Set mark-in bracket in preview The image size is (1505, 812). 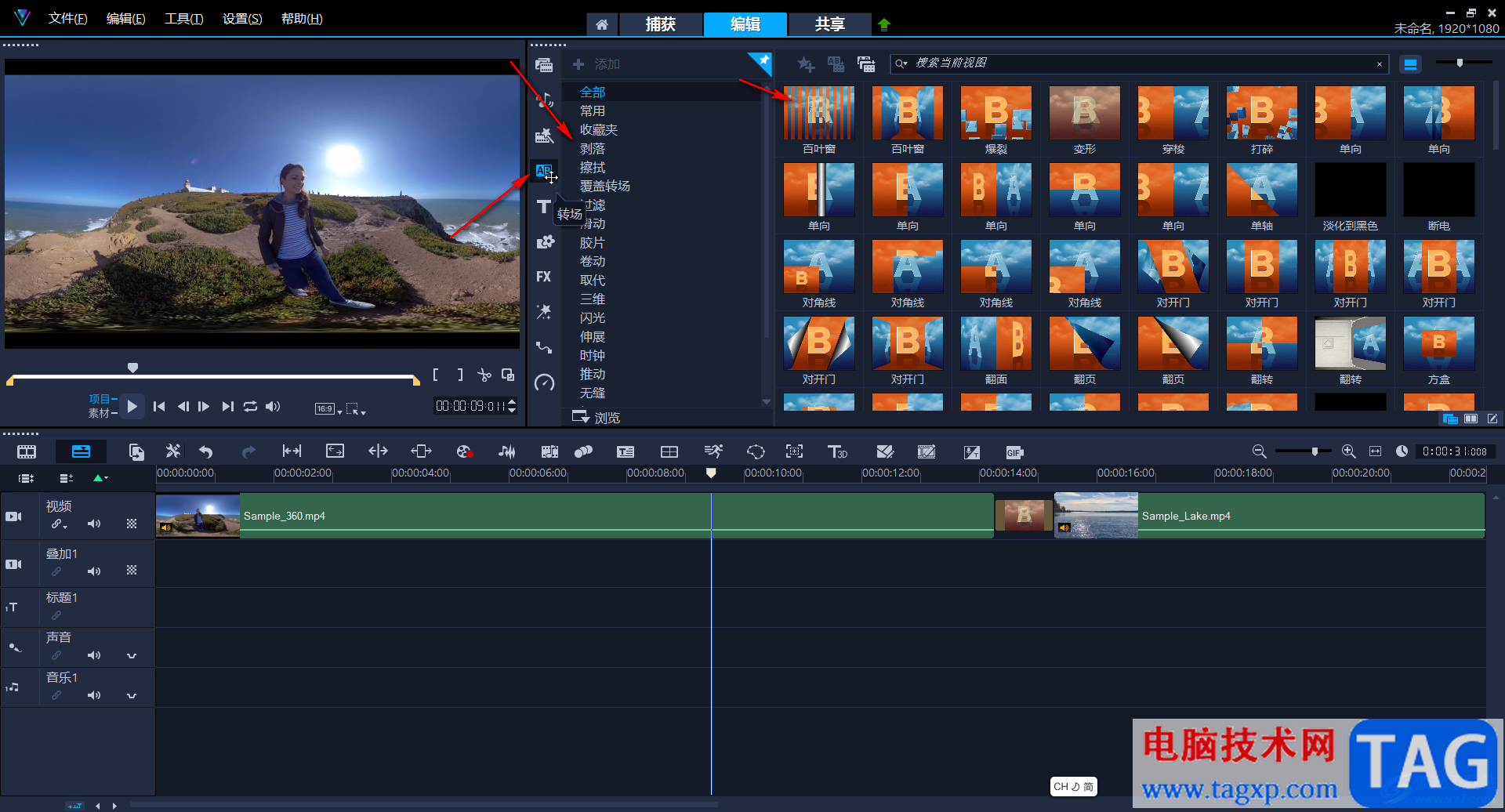pyautogui.click(x=436, y=375)
